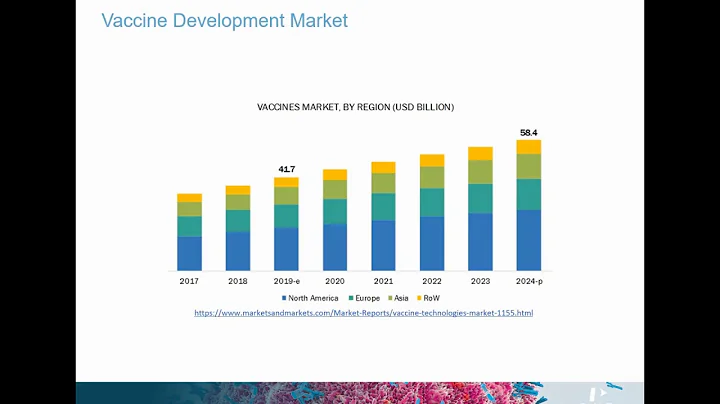Click the 2021 axis label
Viewport: 720px width, 404px height.
[383, 281]
